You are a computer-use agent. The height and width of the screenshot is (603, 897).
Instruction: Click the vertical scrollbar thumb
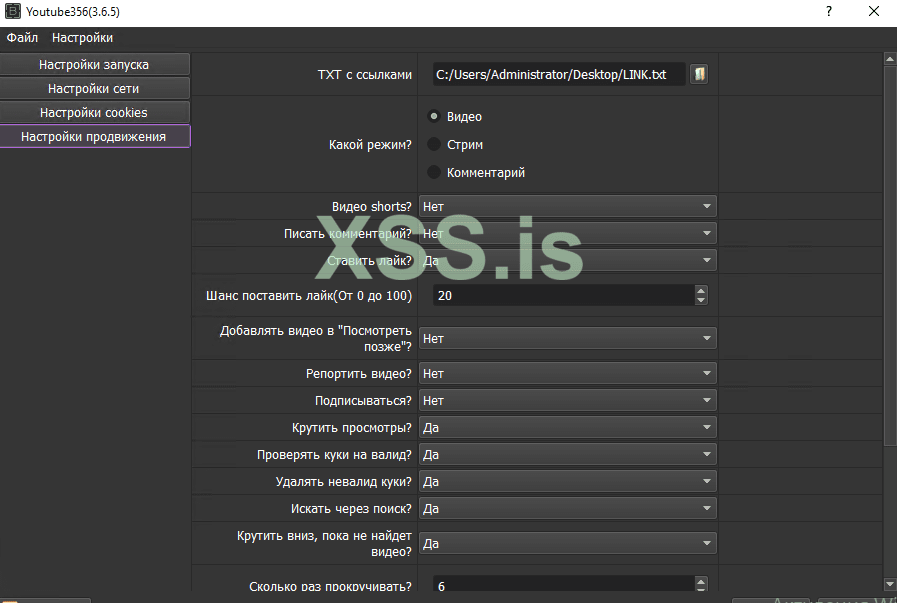890,255
